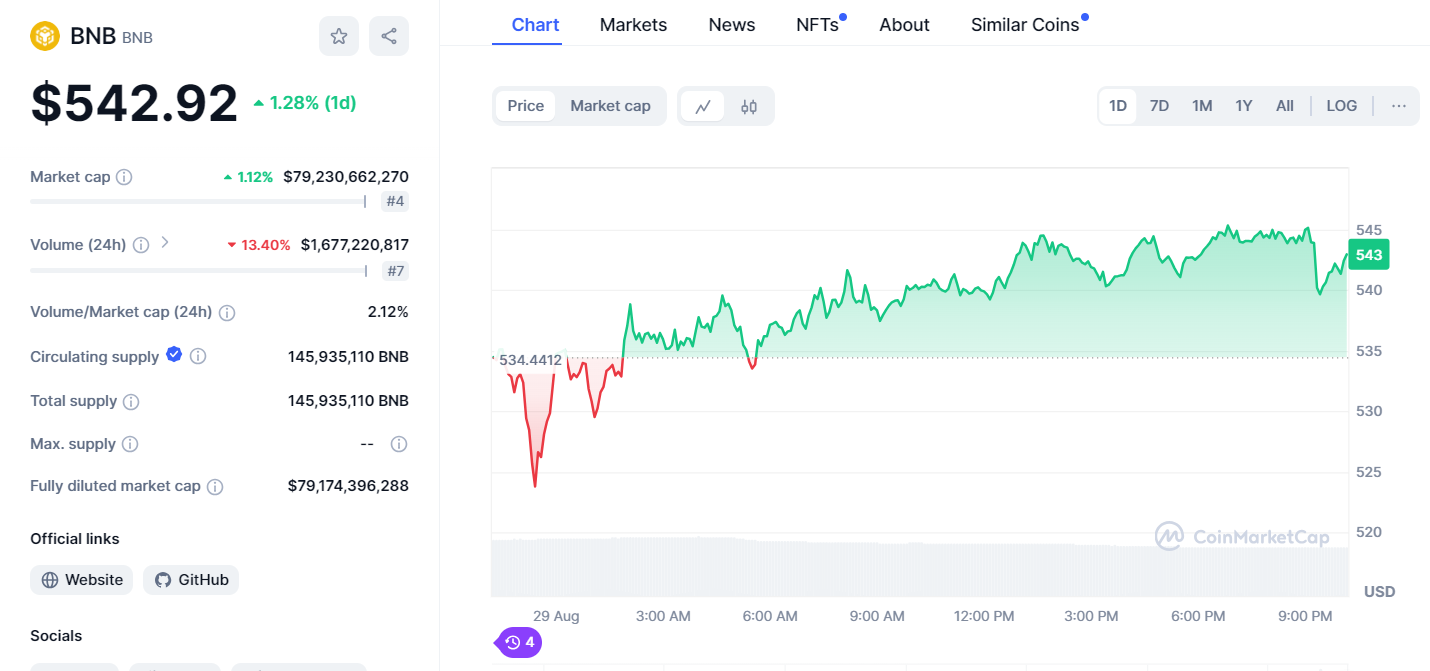Click the green 543 current price label

[x=1369, y=255]
